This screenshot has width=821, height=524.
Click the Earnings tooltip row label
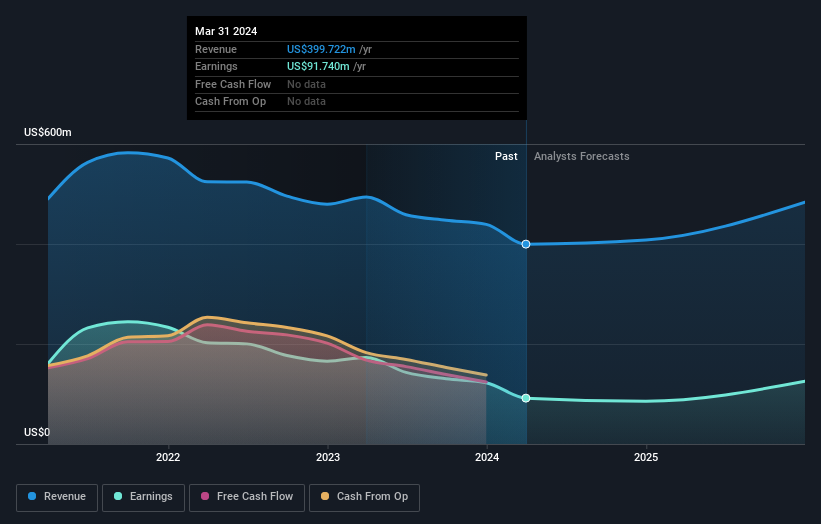[x=216, y=66]
